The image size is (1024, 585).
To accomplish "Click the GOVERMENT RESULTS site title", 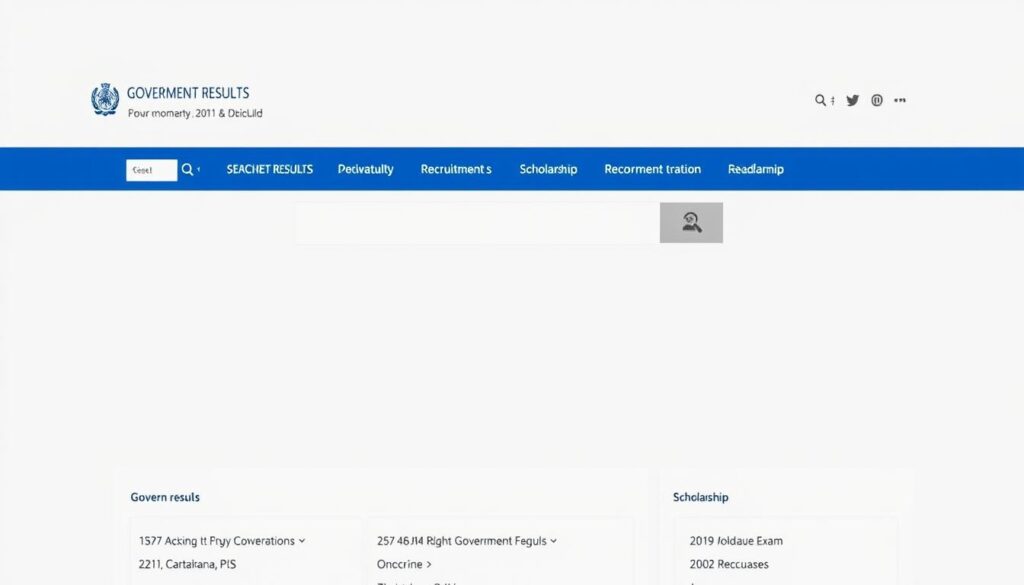I will click(188, 93).
